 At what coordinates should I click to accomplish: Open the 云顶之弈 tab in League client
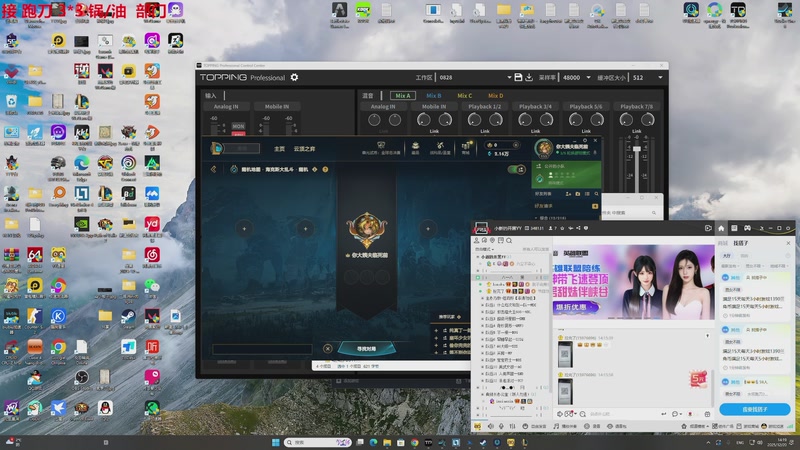[304, 149]
